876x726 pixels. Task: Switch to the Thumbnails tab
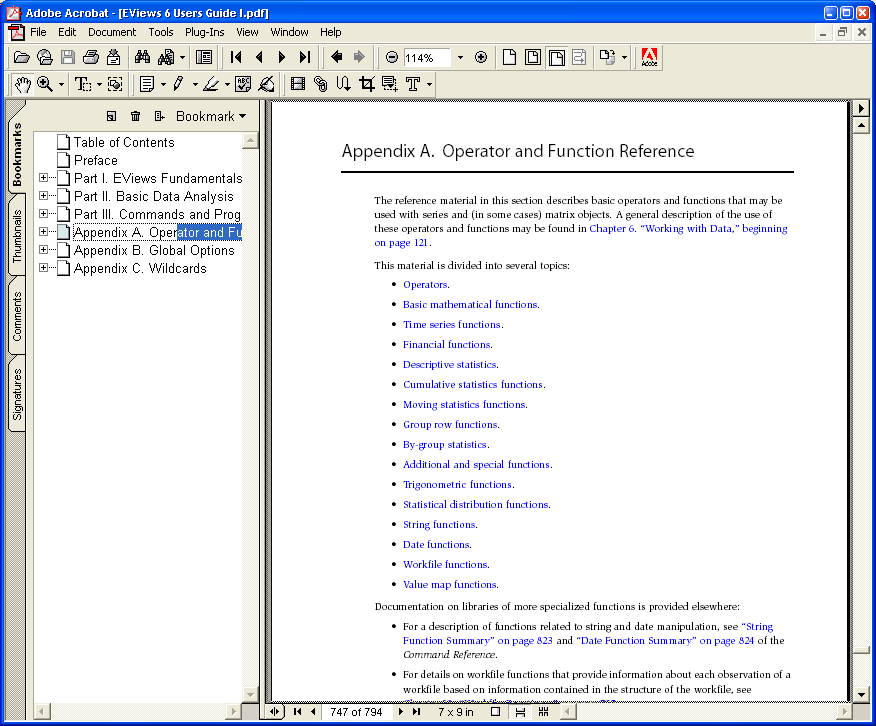click(17, 238)
